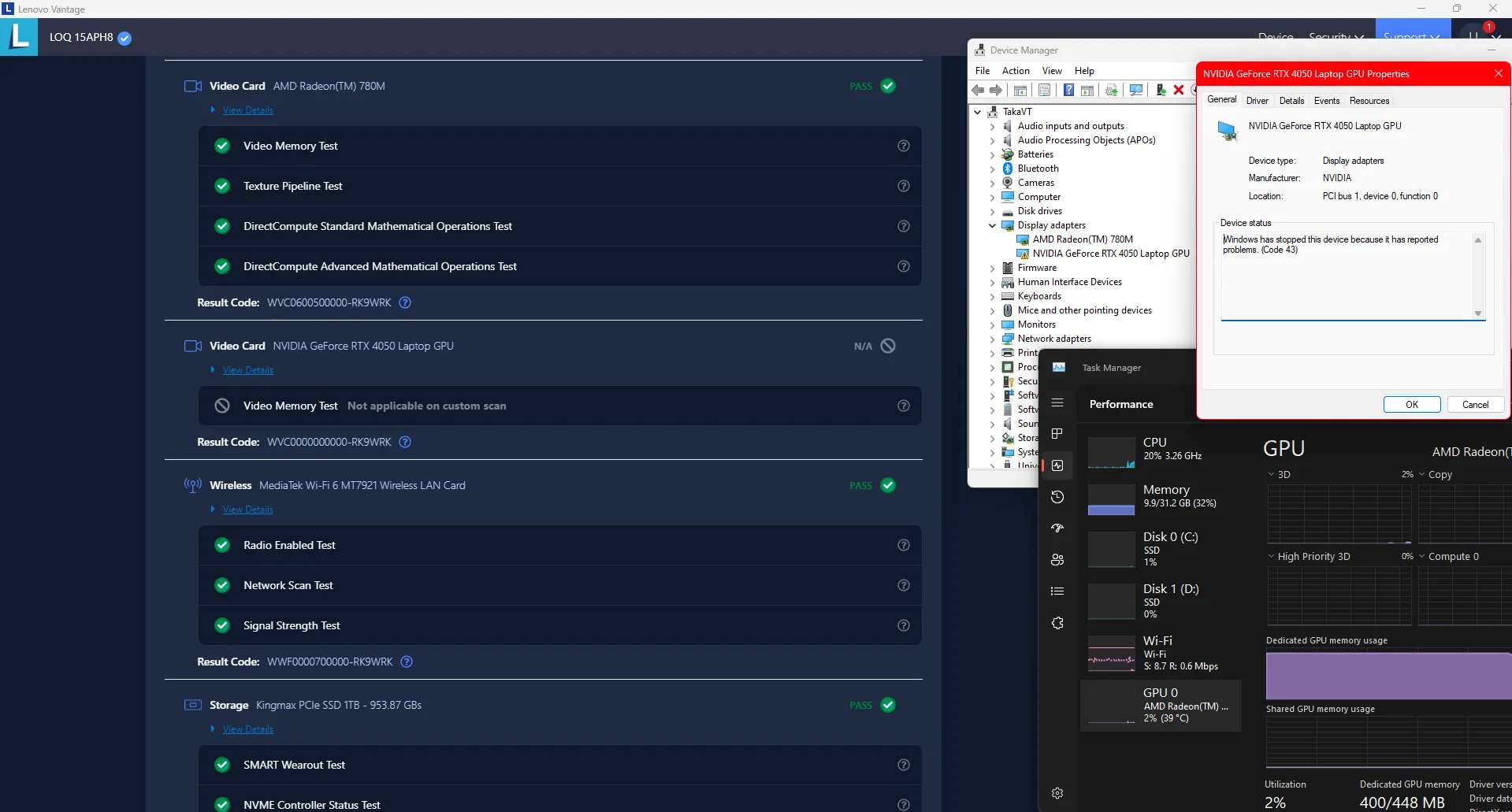Open help for SMART Wearout Test
The image size is (1512, 812).
click(x=904, y=765)
